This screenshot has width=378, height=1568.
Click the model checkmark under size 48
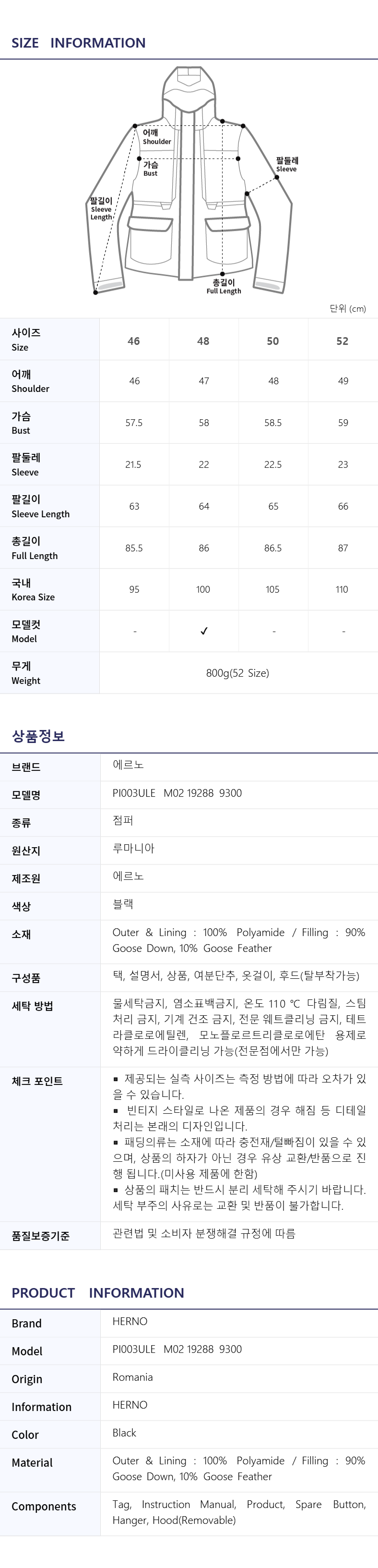(x=204, y=631)
